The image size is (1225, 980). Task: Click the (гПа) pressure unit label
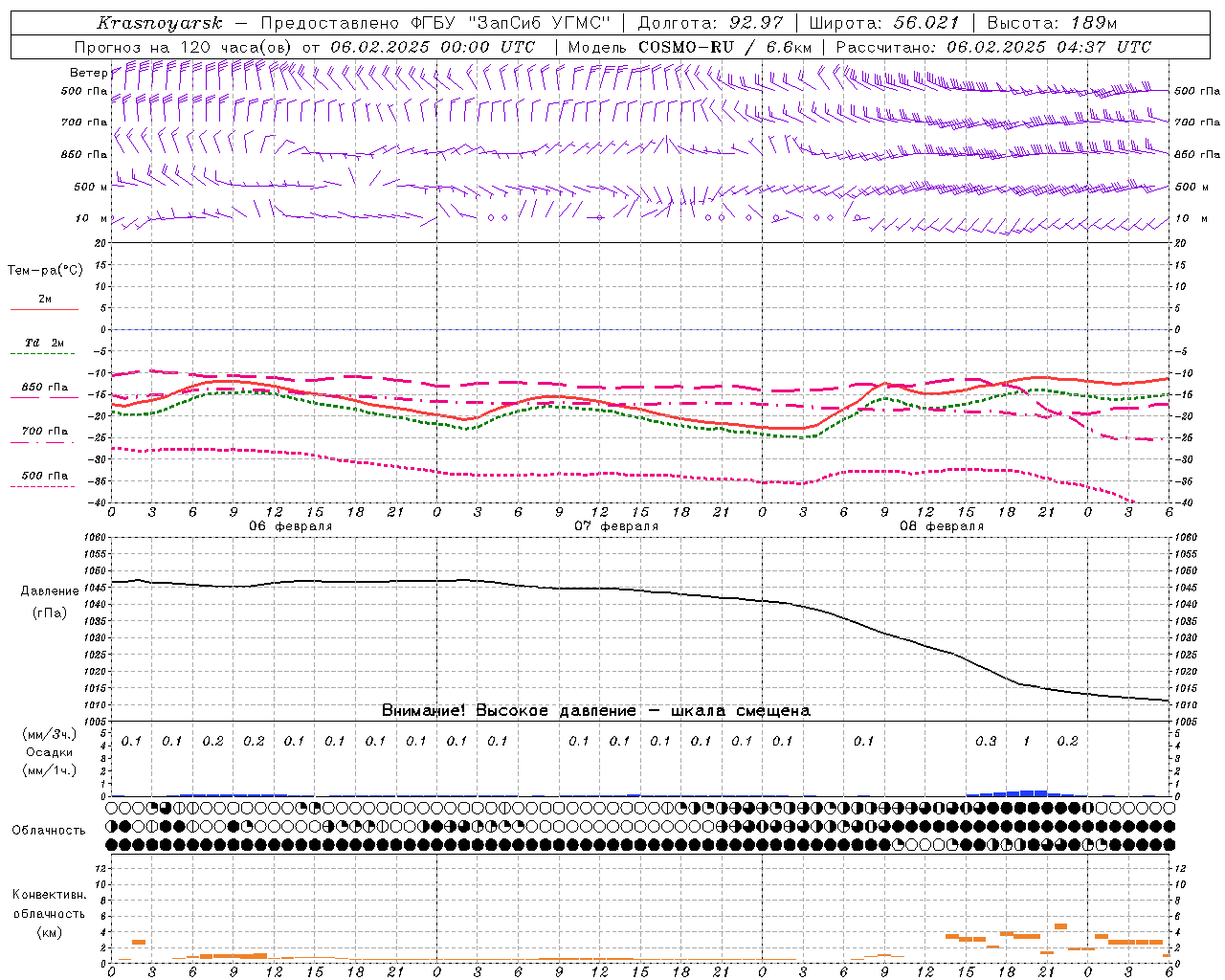tap(50, 613)
